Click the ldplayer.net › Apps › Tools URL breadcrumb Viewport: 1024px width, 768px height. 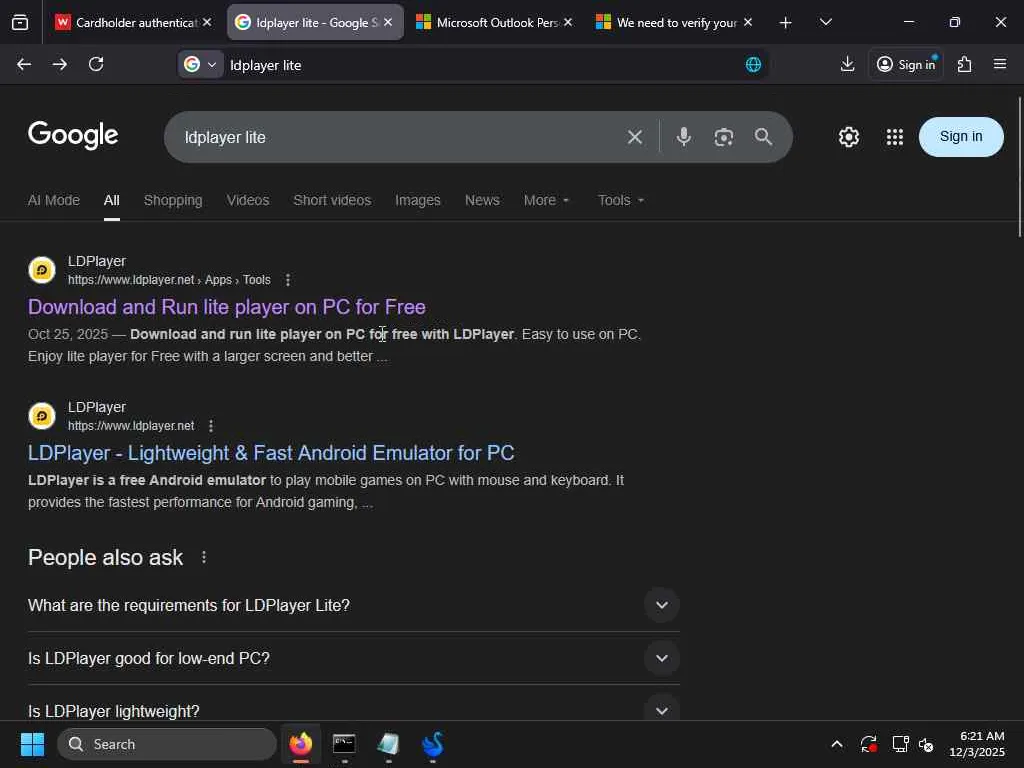[169, 280]
